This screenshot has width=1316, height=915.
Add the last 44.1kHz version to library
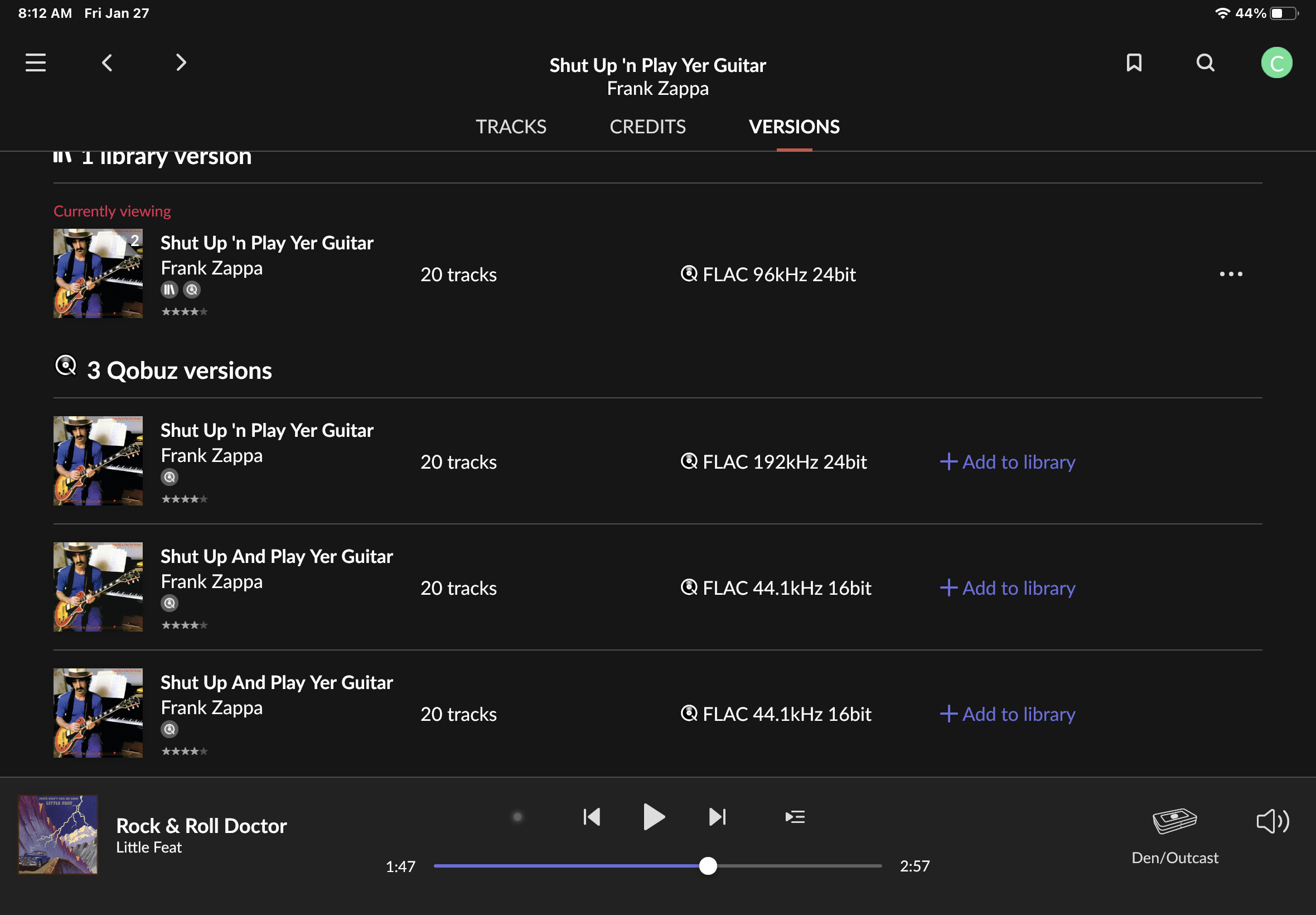1008,714
